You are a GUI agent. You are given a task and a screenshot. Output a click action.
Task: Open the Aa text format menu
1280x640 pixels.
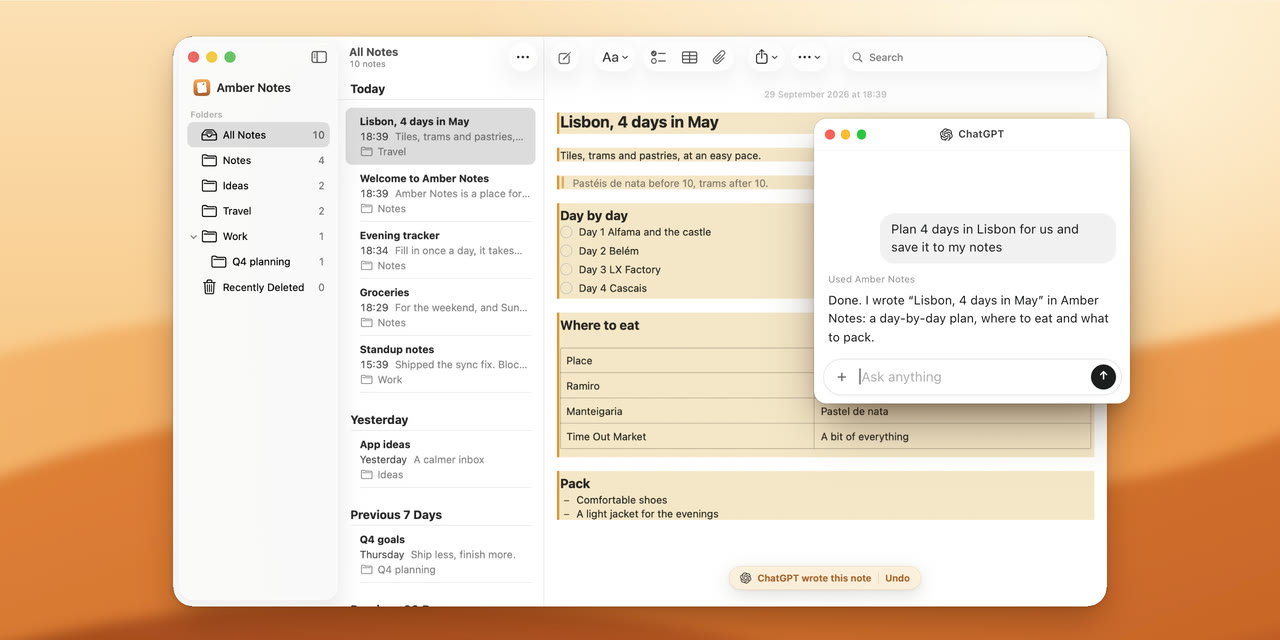pyautogui.click(x=615, y=58)
